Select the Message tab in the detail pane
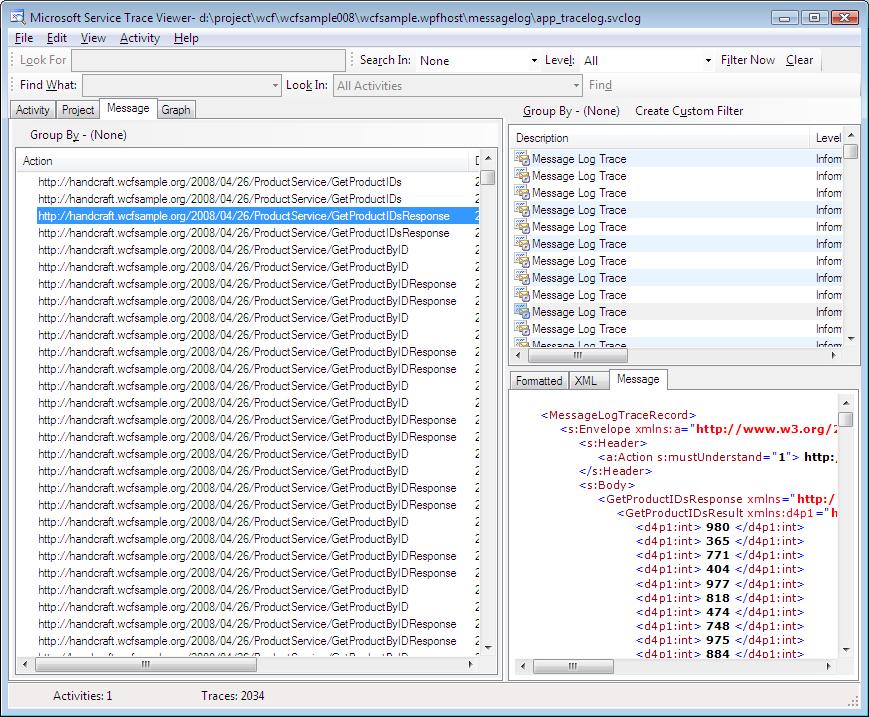Image resolution: width=869 pixels, height=717 pixels. [x=638, y=379]
